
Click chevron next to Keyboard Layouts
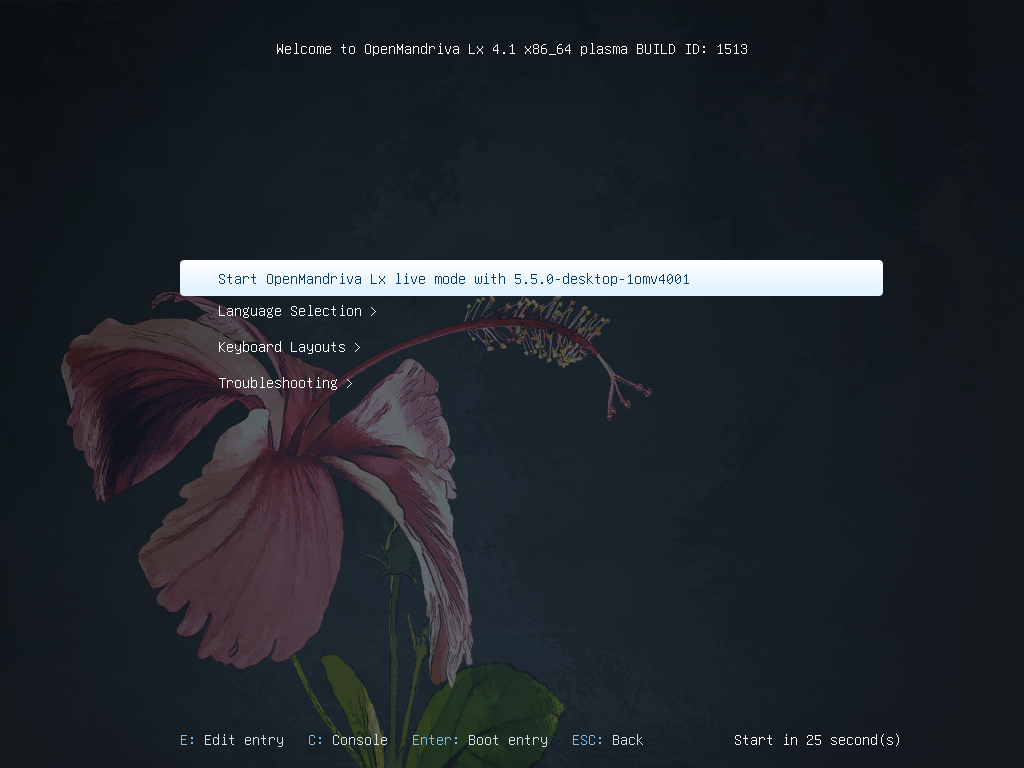tap(357, 347)
